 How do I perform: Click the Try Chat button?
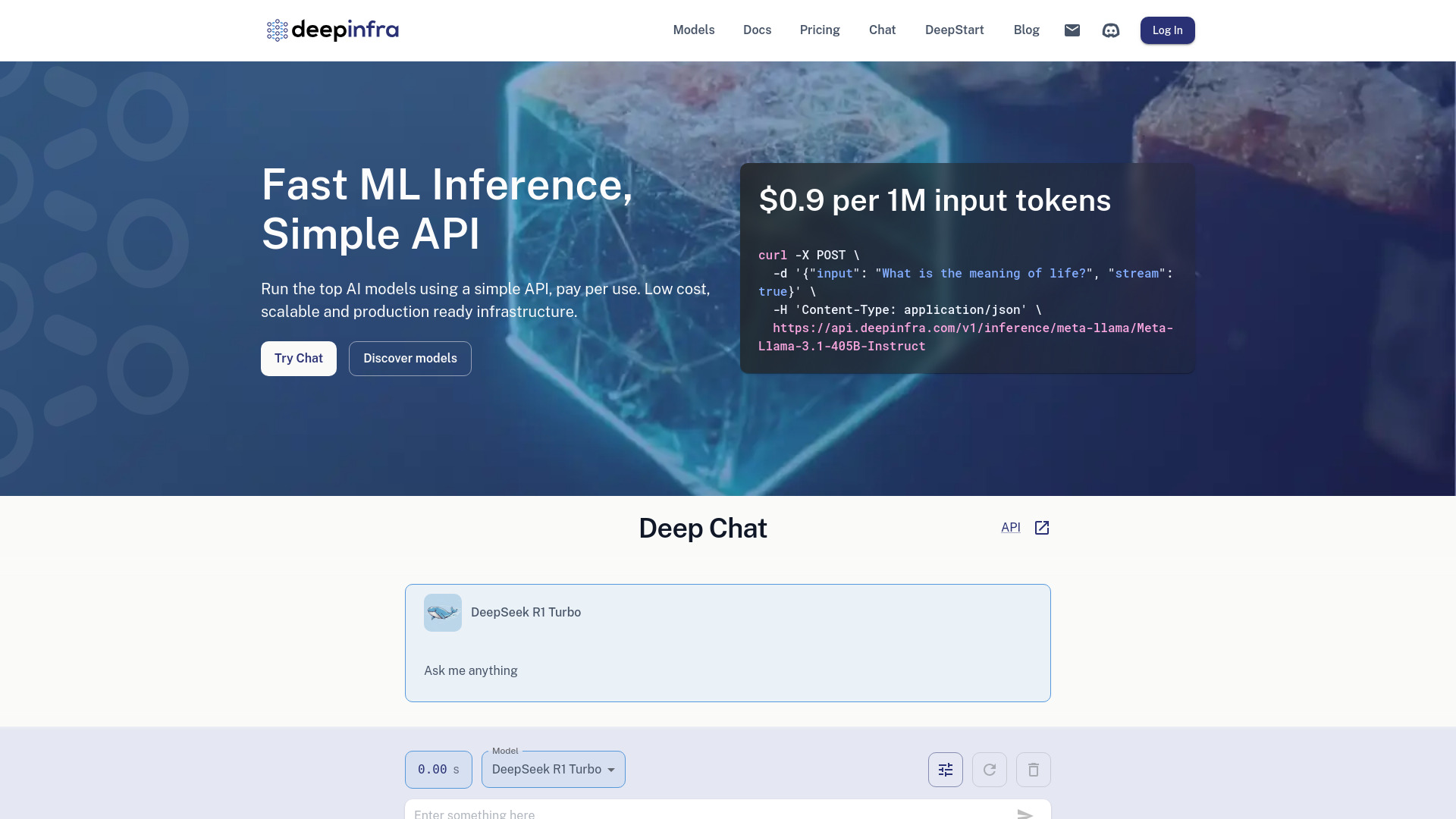coord(298,358)
